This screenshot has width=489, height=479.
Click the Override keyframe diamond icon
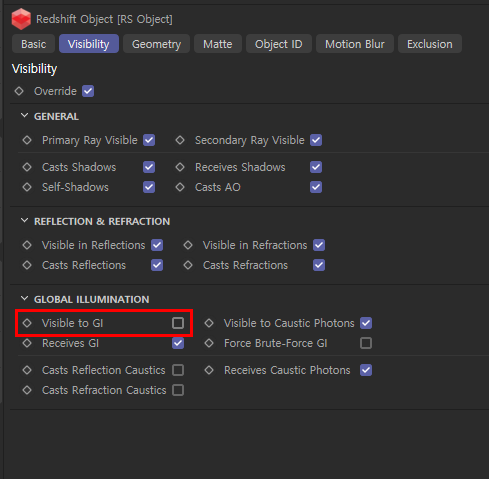19,91
